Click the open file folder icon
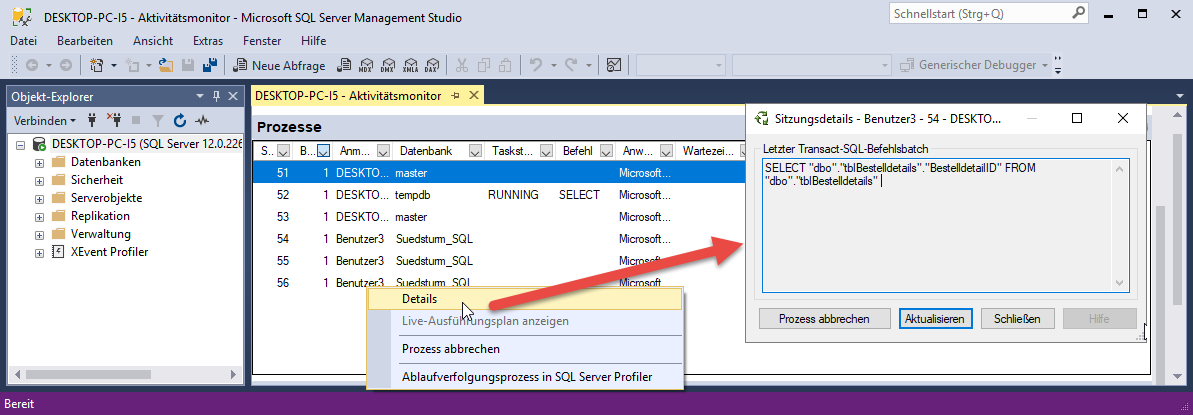The height and width of the screenshot is (415, 1193). pos(167,65)
